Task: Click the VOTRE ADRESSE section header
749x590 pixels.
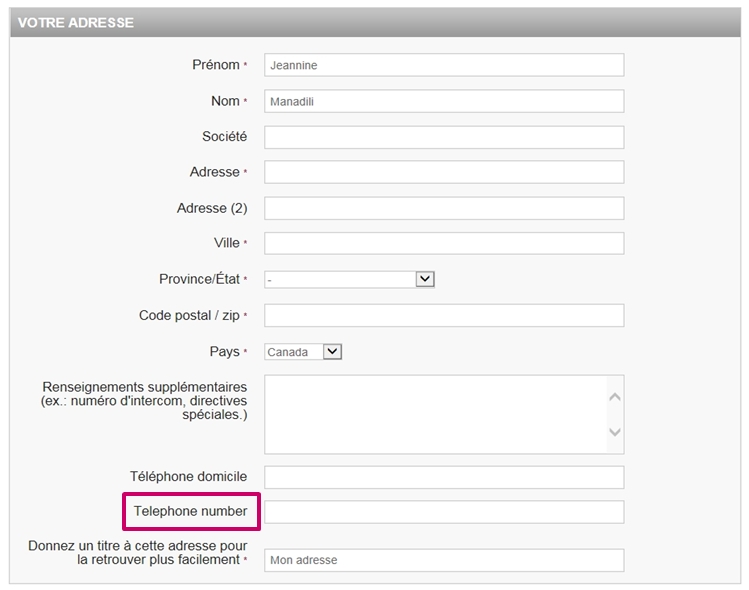Action: pyautogui.click(x=375, y=22)
